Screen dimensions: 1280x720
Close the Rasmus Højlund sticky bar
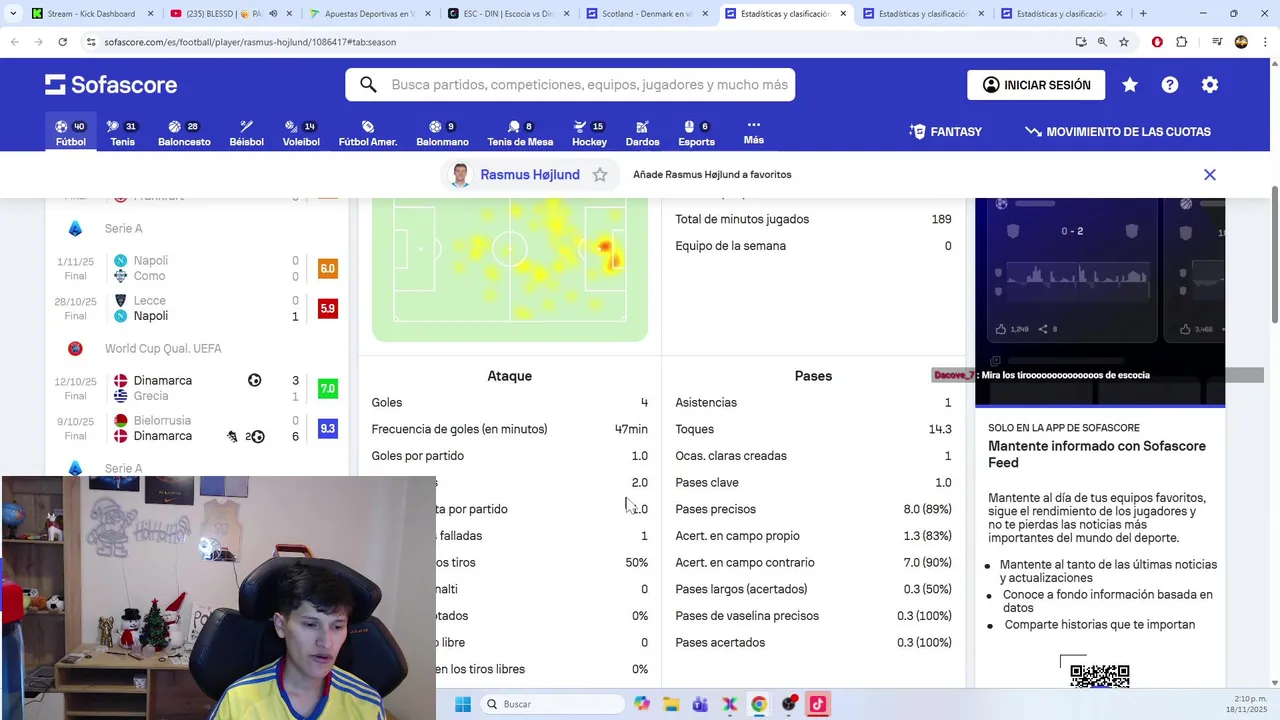(1210, 175)
